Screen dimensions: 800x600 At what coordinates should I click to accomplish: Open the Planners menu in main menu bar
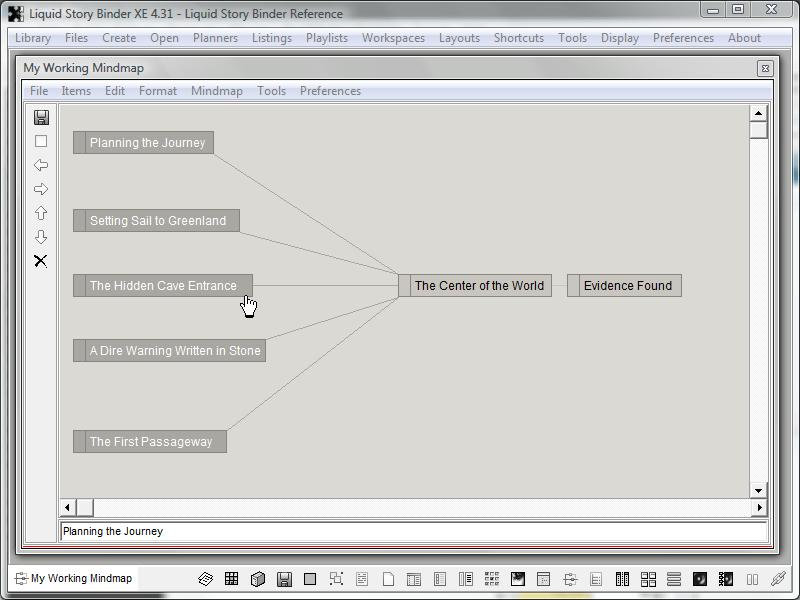pyautogui.click(x=215, y=38)
